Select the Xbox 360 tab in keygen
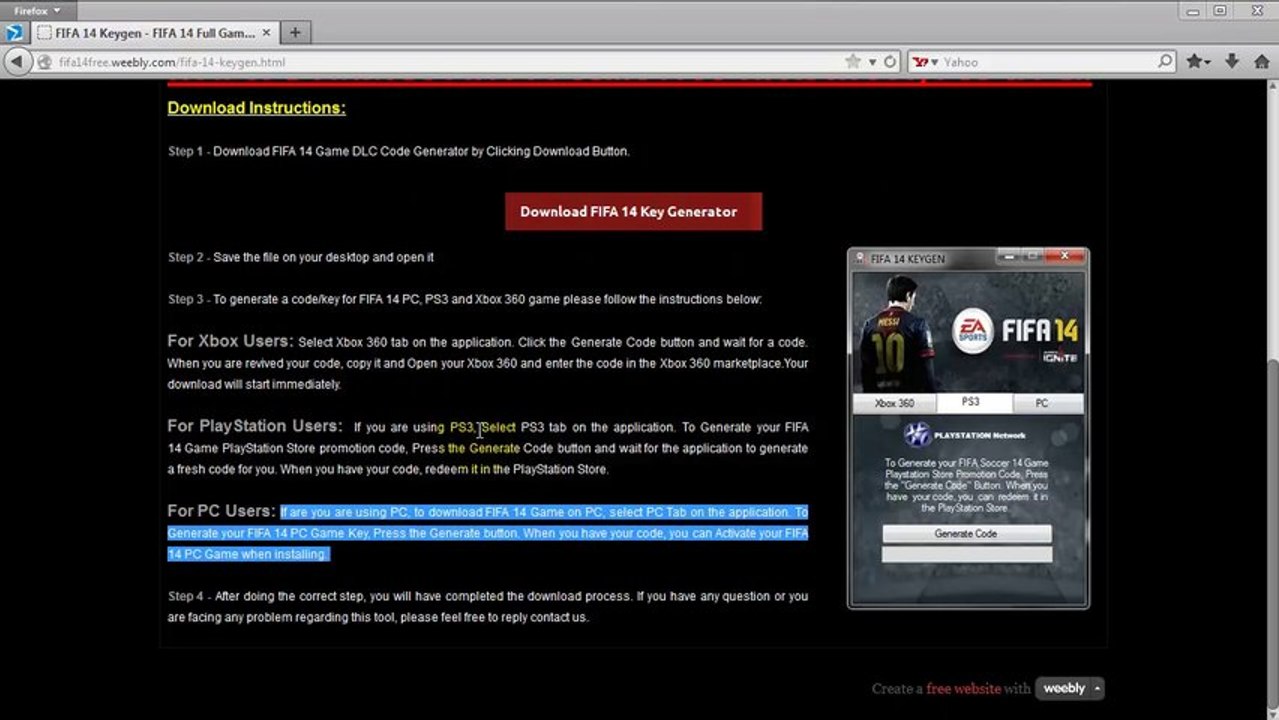Image resolution: width=1279 pixels, height=720 pixels. (894, 403)
